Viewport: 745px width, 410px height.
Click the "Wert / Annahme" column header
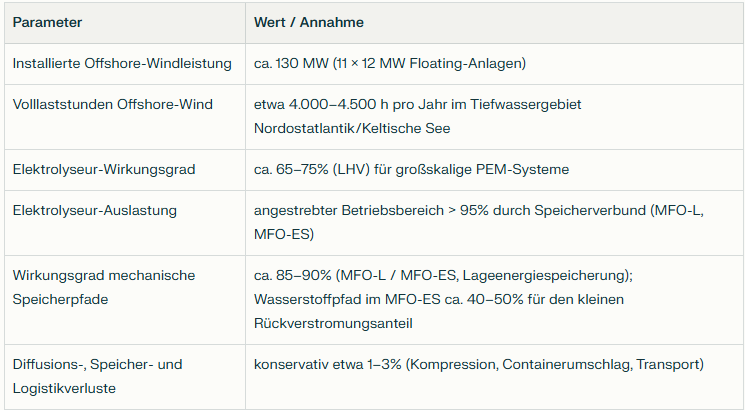(309, 22)
